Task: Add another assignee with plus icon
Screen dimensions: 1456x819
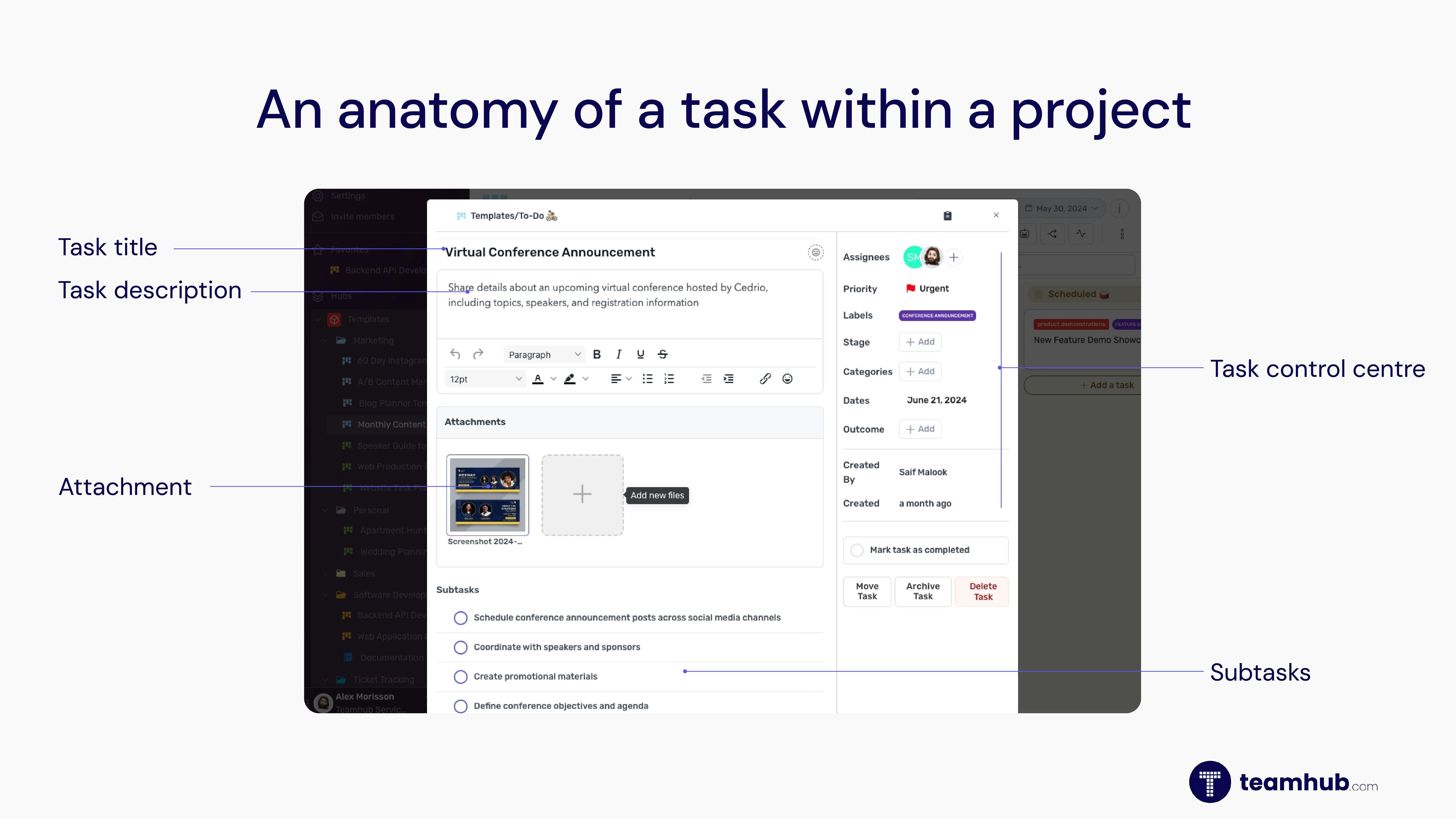Action: coord(954,257)
